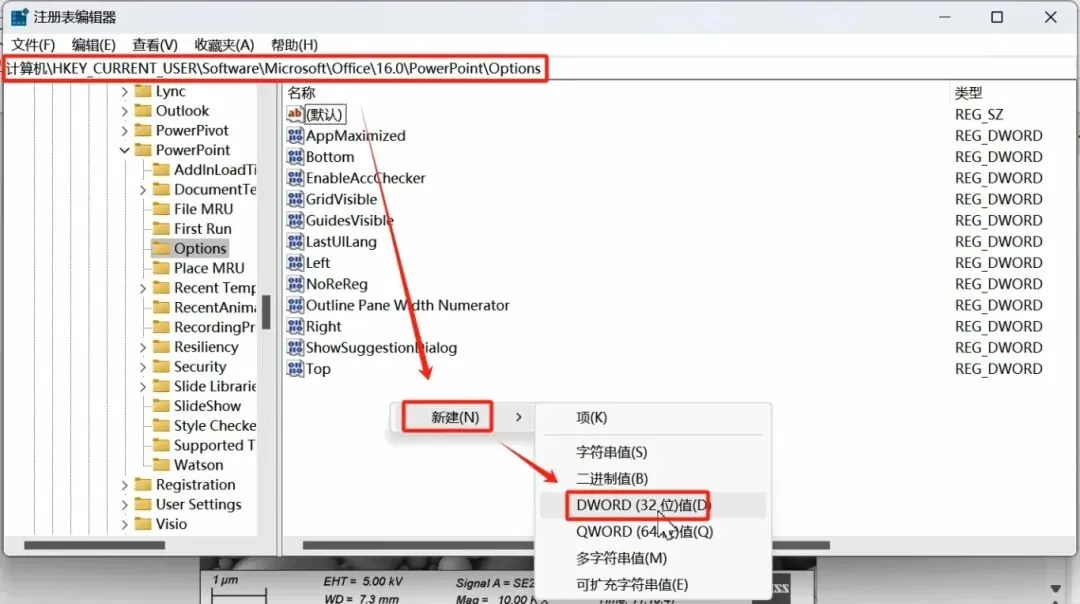Select the RecordingPr key
Image resolution: width=1080 pixels, height=604 pixels.
pyautogui.click(x=214, y=327)
